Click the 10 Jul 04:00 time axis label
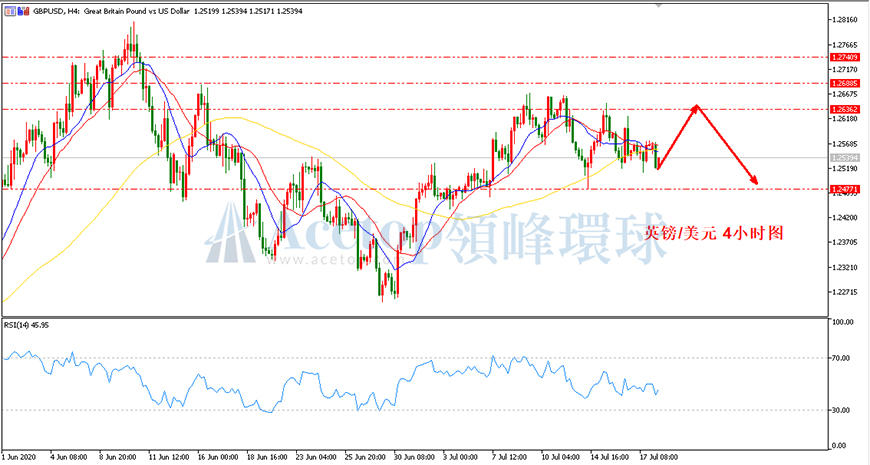Screen dimensions: 870x465 point(560,457)
